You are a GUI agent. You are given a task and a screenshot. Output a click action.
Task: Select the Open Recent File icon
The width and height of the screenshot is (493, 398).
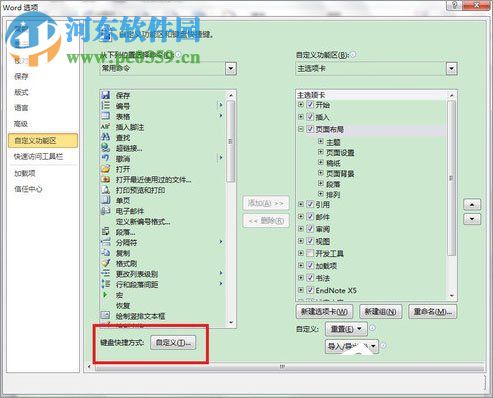pyautogui.click(x=105, y=179)
